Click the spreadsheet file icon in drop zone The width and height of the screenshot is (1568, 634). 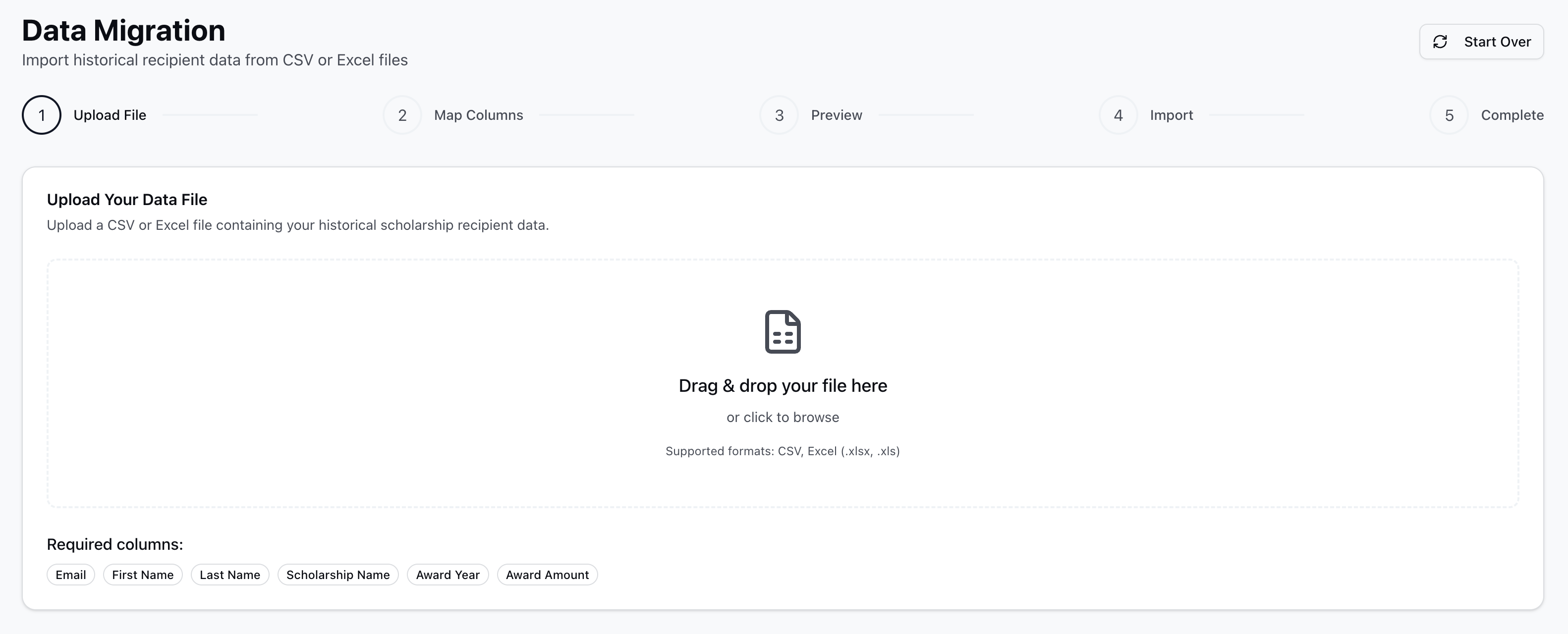[x=783, y=331]
